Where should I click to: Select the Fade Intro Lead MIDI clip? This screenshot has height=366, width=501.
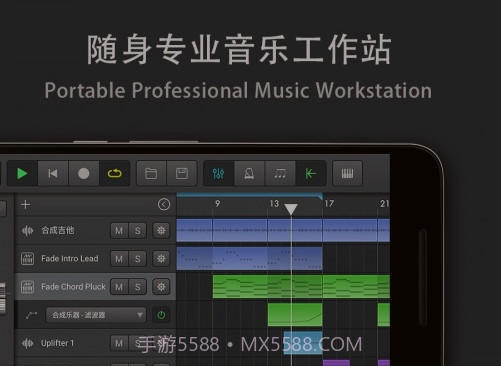pyautogui.click(x=249, y=258)
